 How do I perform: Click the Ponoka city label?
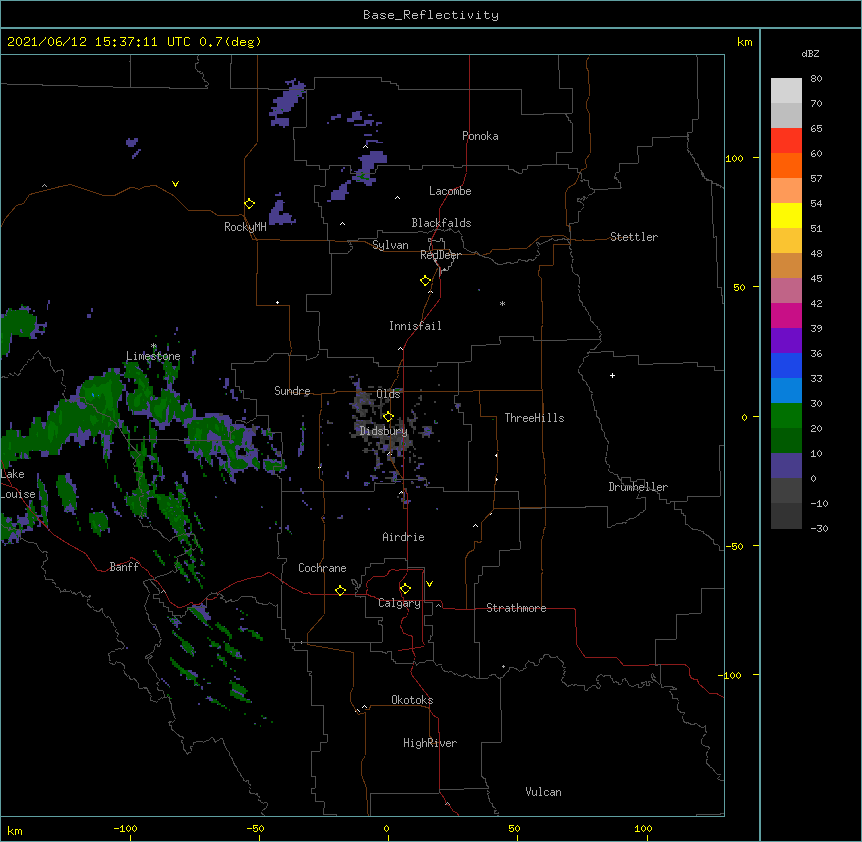point(480,136)
